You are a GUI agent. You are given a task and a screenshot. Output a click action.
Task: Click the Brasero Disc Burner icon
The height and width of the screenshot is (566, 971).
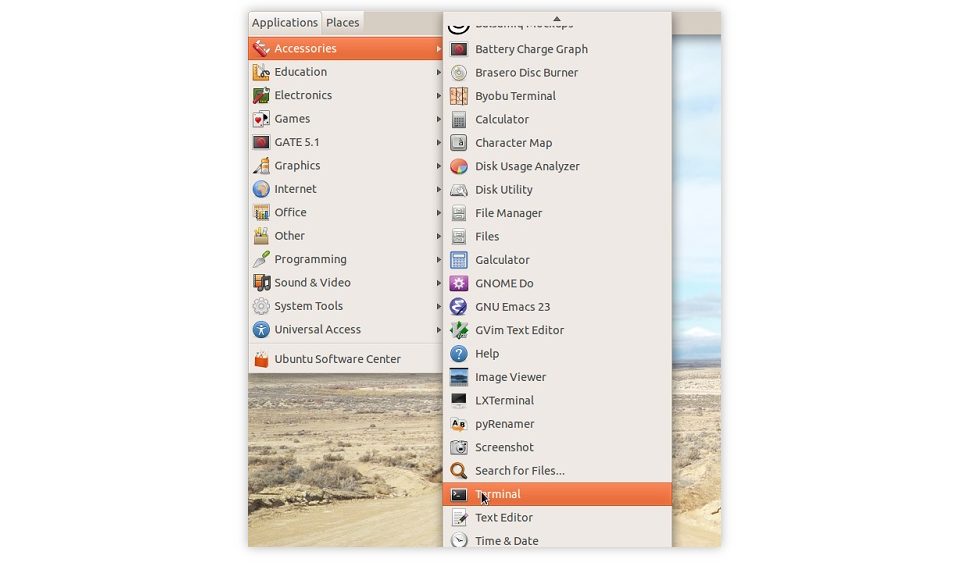pyautogui.click(x=459, y=72)
